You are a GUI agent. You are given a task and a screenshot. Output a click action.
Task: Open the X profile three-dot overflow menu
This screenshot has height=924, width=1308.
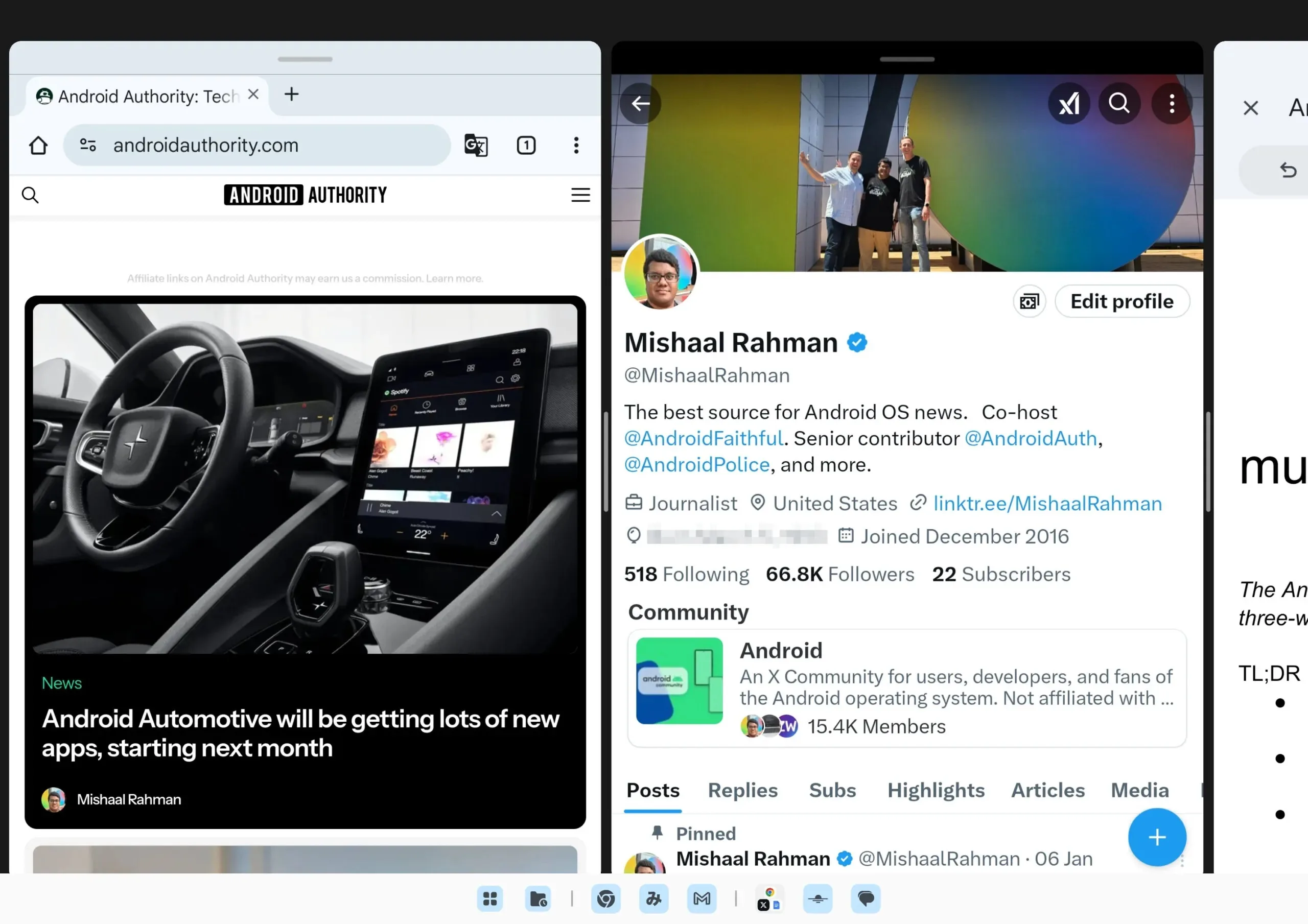1171,104
